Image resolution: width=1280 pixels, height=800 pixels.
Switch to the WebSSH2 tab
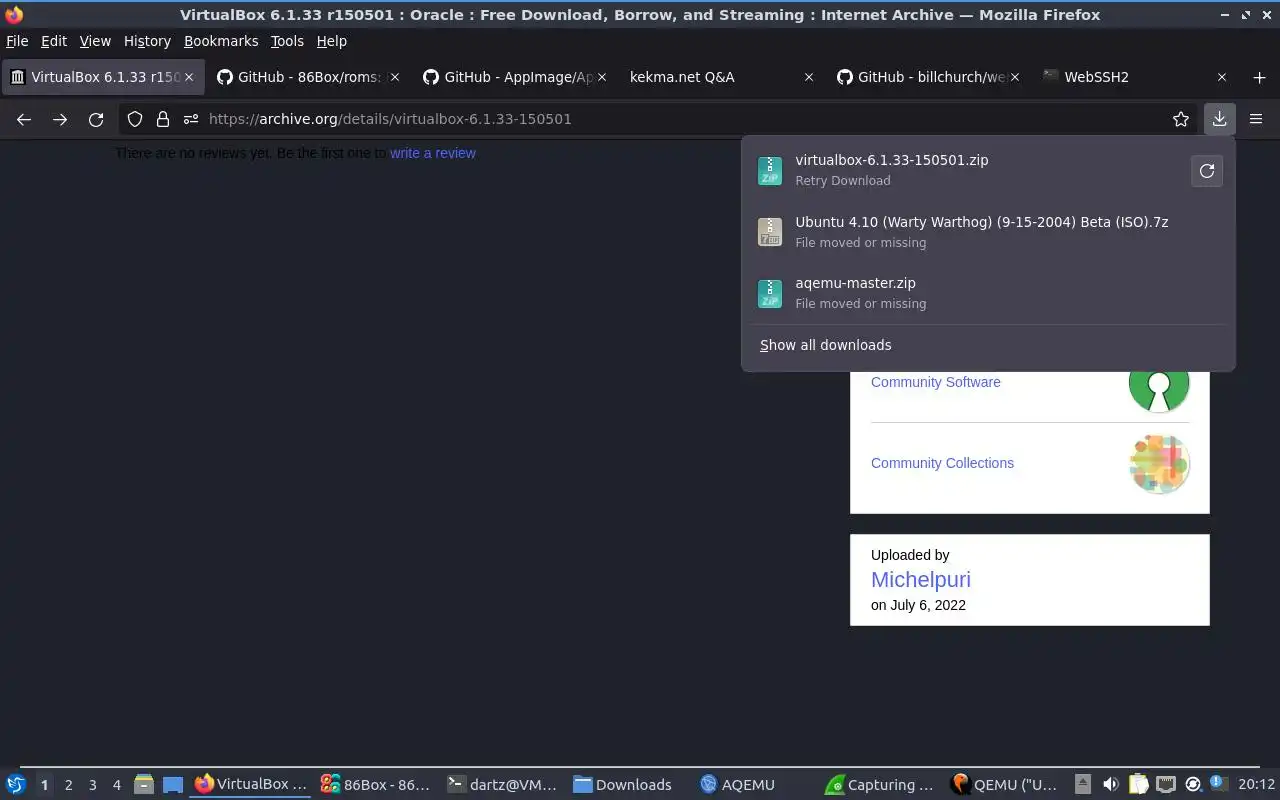[1135, 77]
